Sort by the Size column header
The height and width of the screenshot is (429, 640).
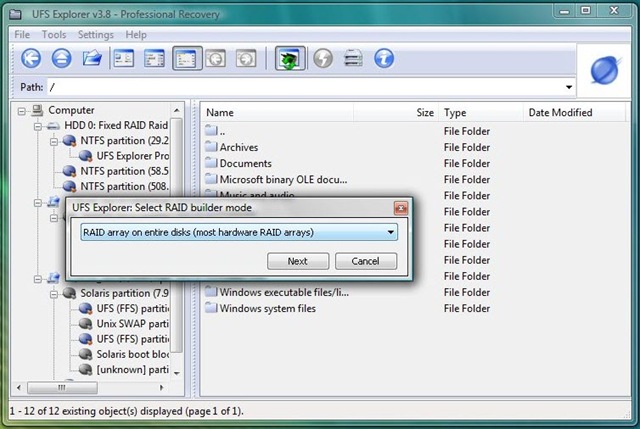point(396,113)
